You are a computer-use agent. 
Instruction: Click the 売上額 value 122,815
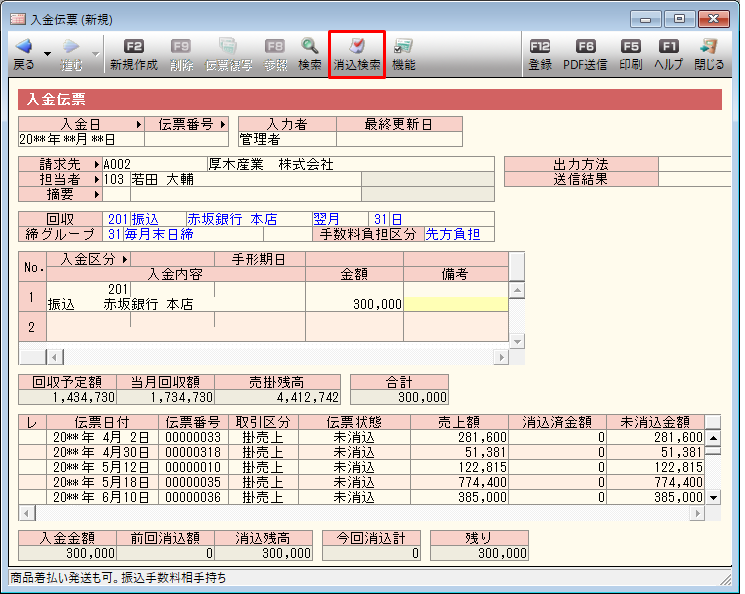click(482, 468)
